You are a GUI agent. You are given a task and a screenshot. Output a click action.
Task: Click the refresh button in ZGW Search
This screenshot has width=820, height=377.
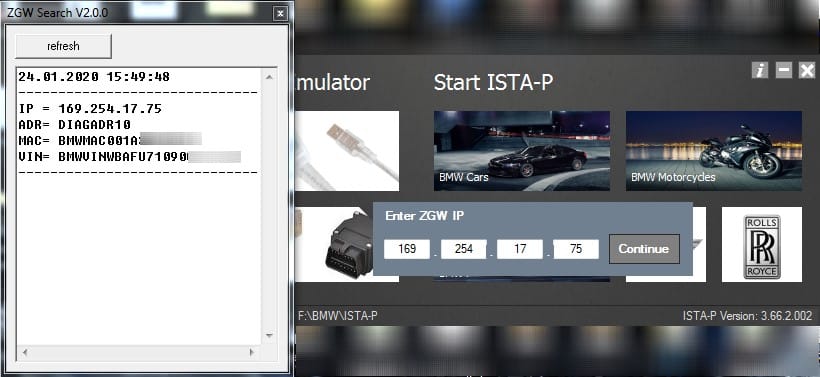click(x=63, y=46)
